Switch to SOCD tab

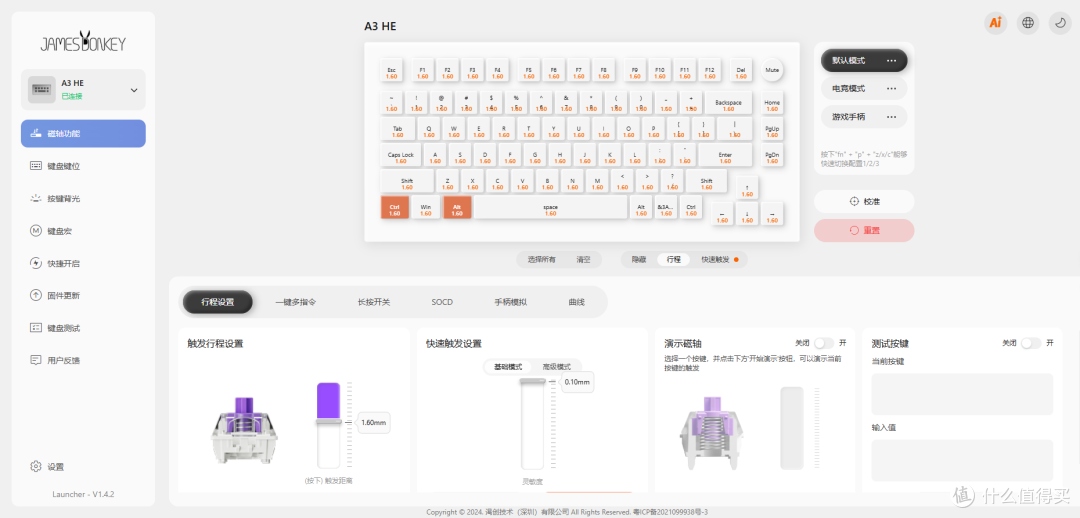tap(442, 302)
